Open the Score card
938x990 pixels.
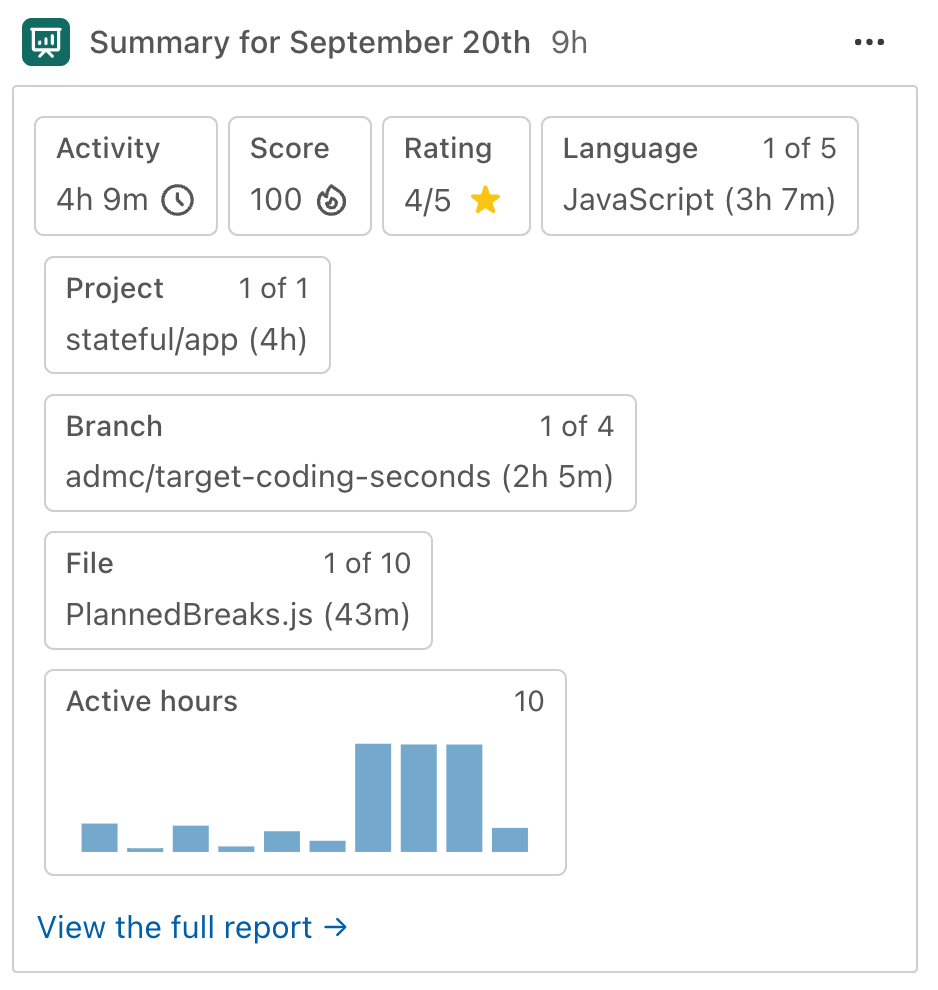click(x=299, y=176)
